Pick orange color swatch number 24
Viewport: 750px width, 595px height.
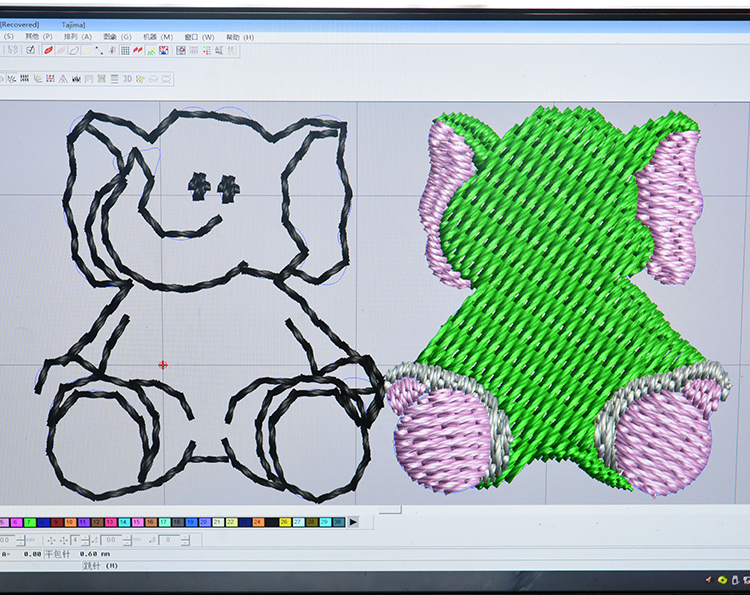[x=258, y=522]
